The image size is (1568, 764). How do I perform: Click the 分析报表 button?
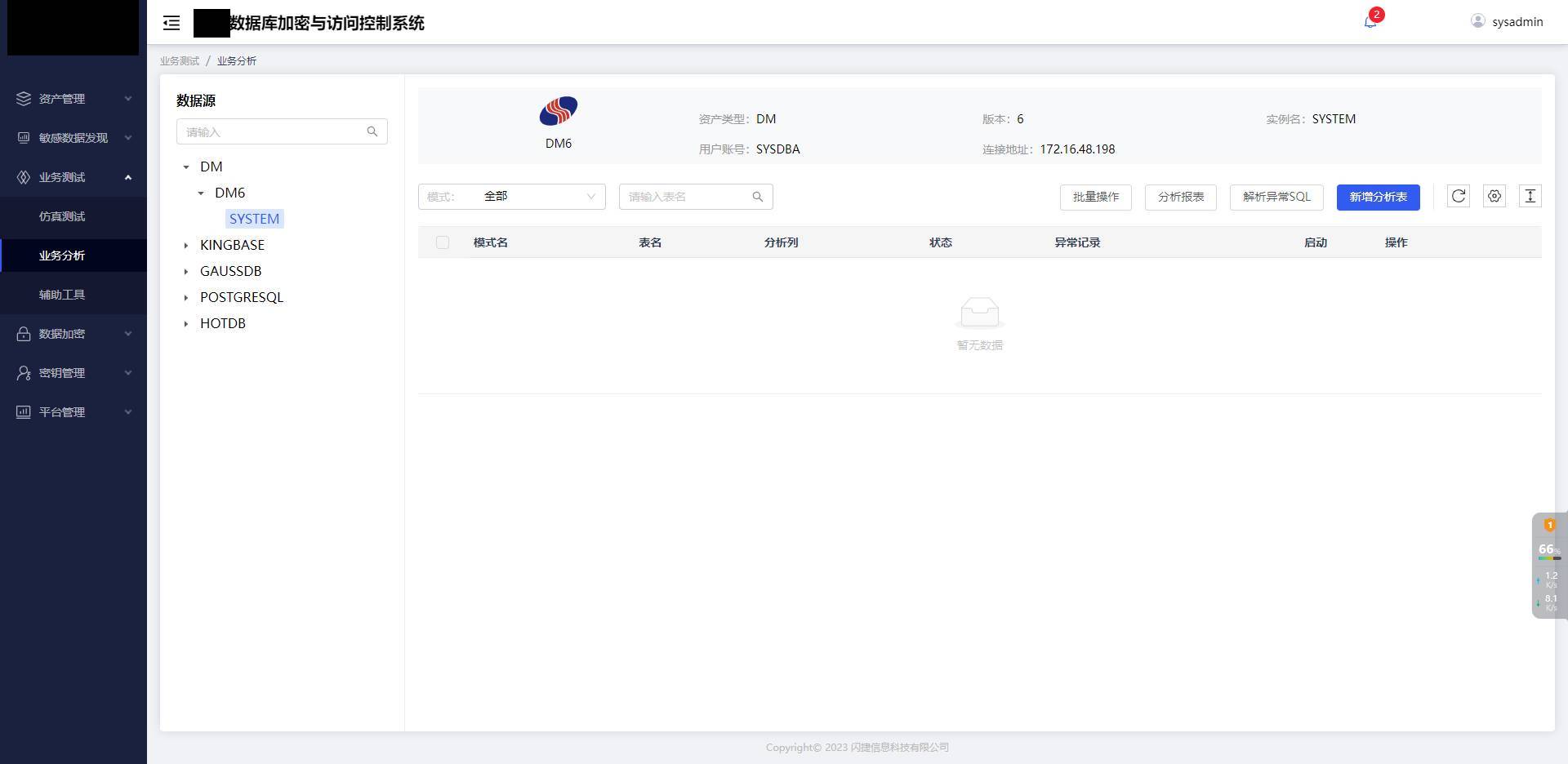coord(1181,197)
